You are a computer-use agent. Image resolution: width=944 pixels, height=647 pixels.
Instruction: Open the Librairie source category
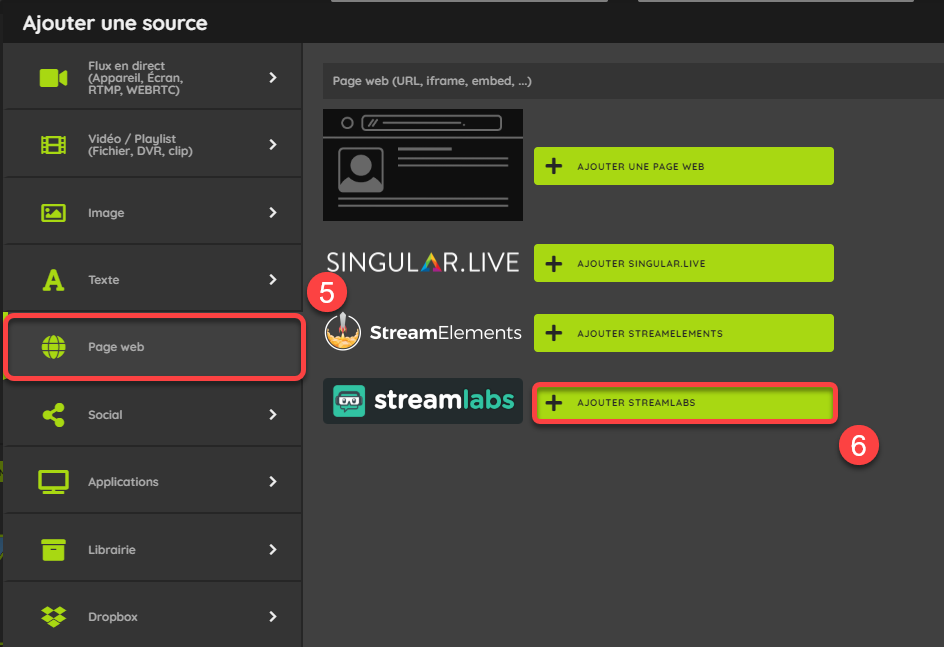(152, 549)
